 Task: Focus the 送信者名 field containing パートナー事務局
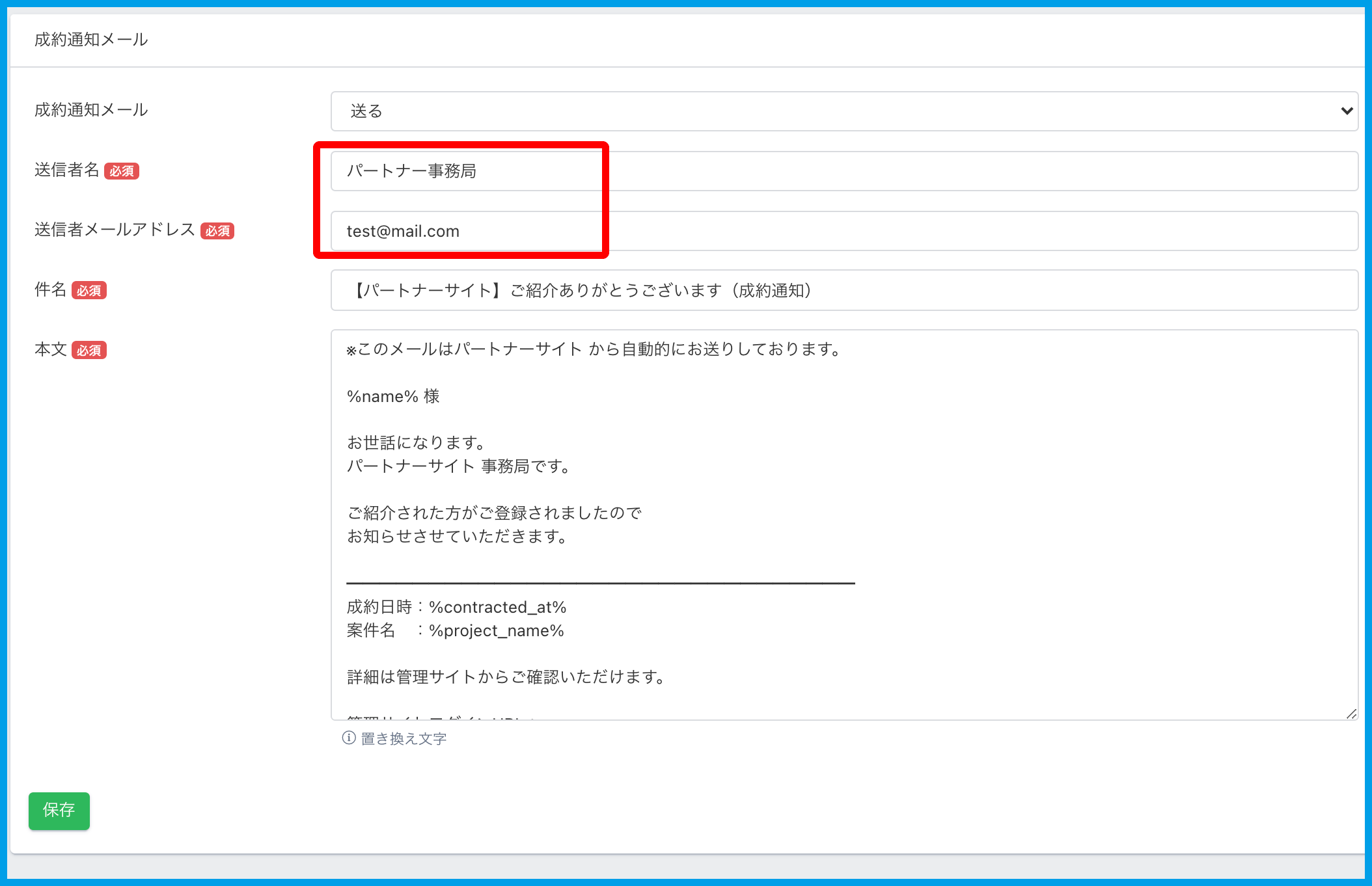coord(844,171)
